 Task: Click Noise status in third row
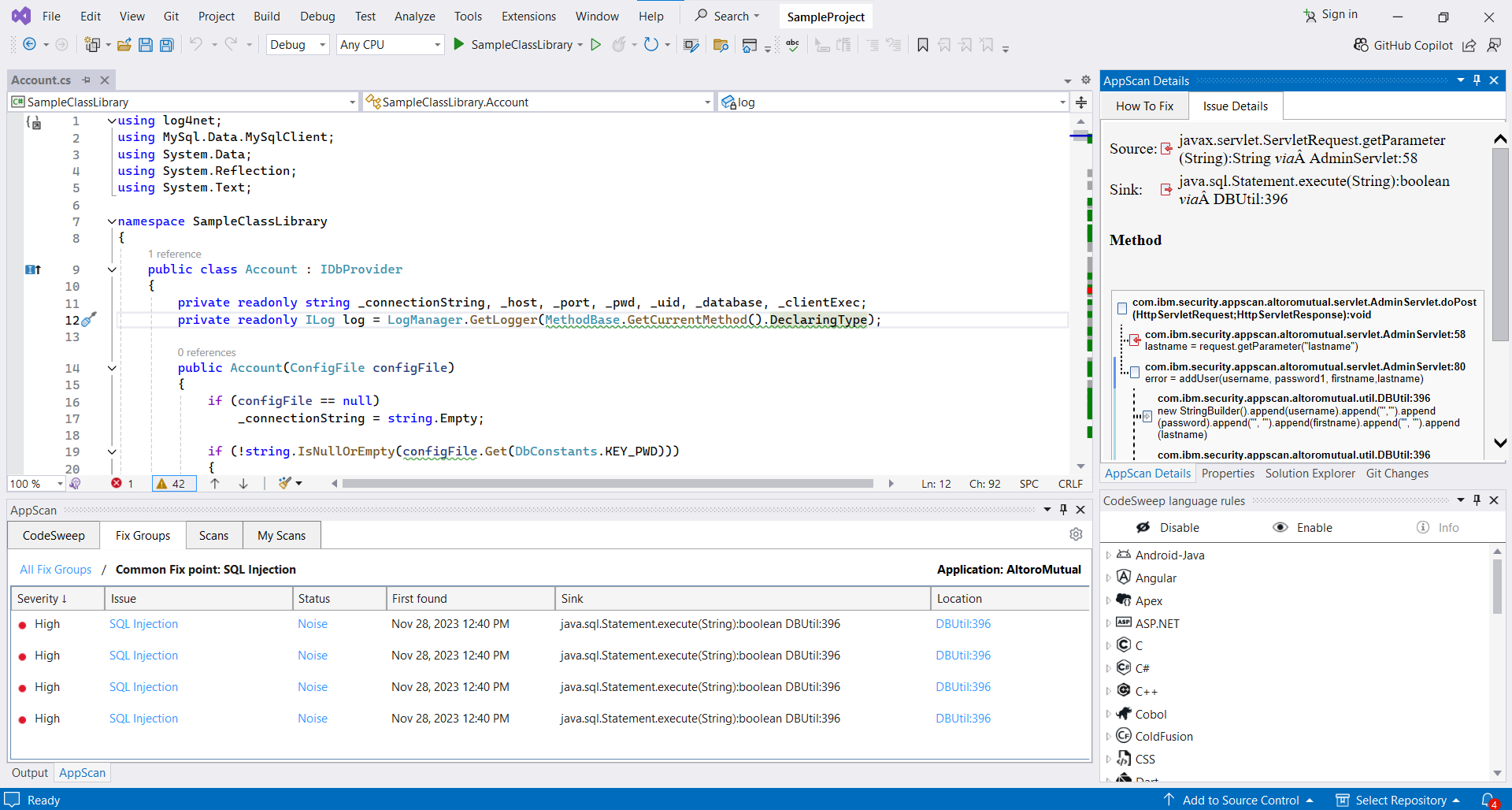pyautogui.click(x=312, y=686)
